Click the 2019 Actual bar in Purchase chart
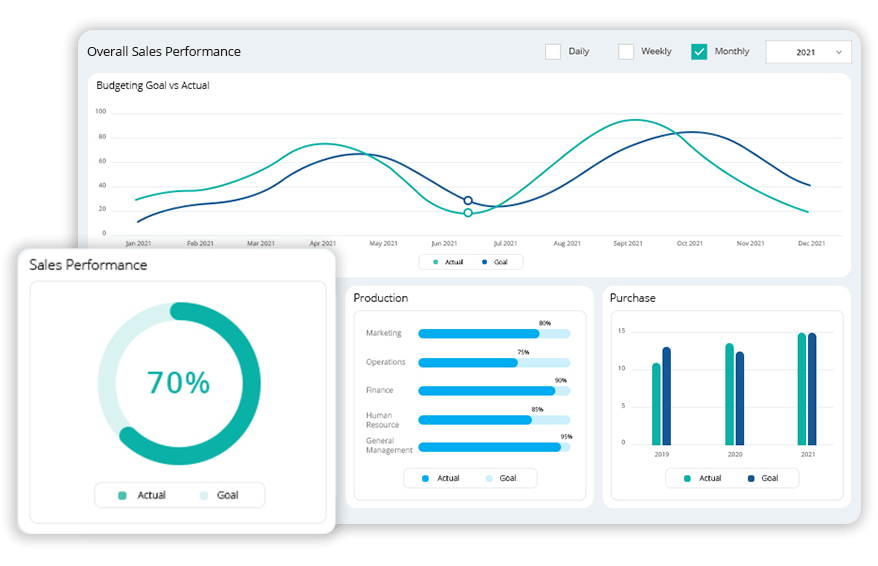 [656, 404]
